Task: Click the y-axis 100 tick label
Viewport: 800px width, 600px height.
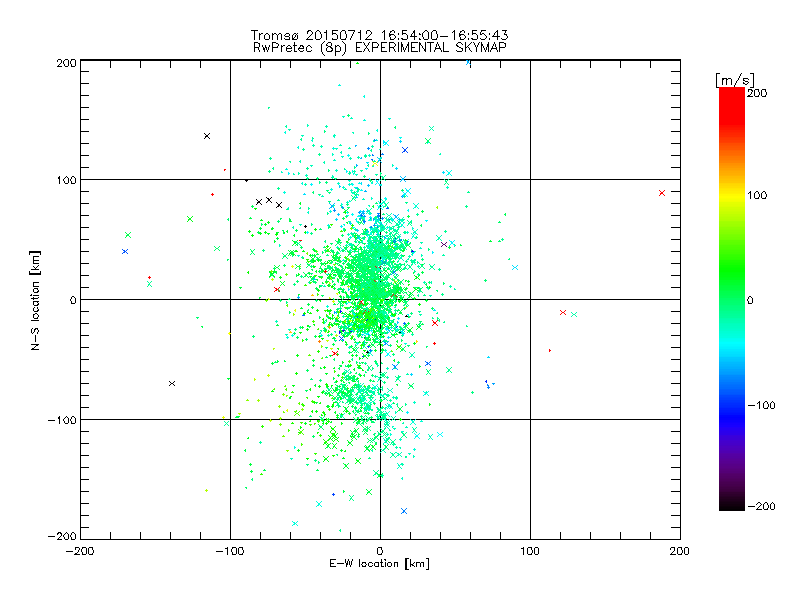Action: tap(66, 180)
